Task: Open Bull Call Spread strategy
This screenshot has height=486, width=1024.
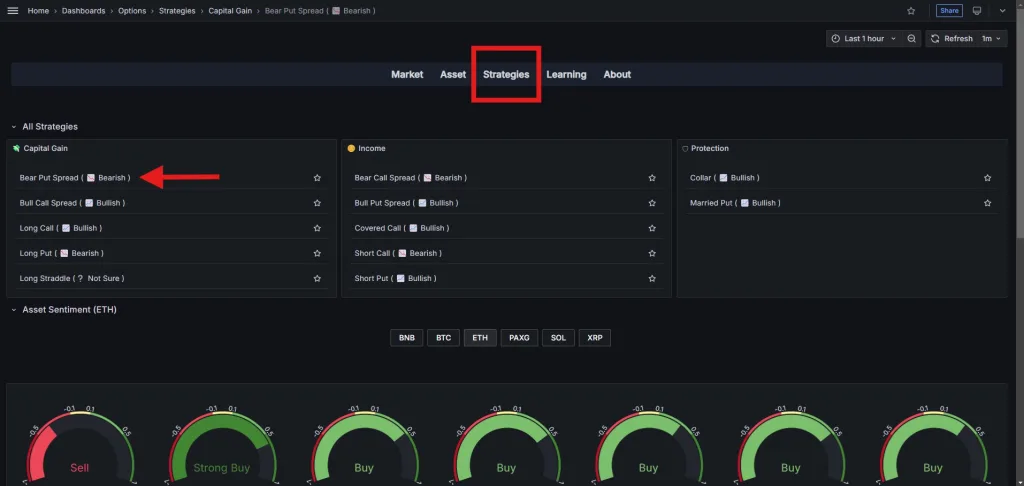Action: click(72, 203)
